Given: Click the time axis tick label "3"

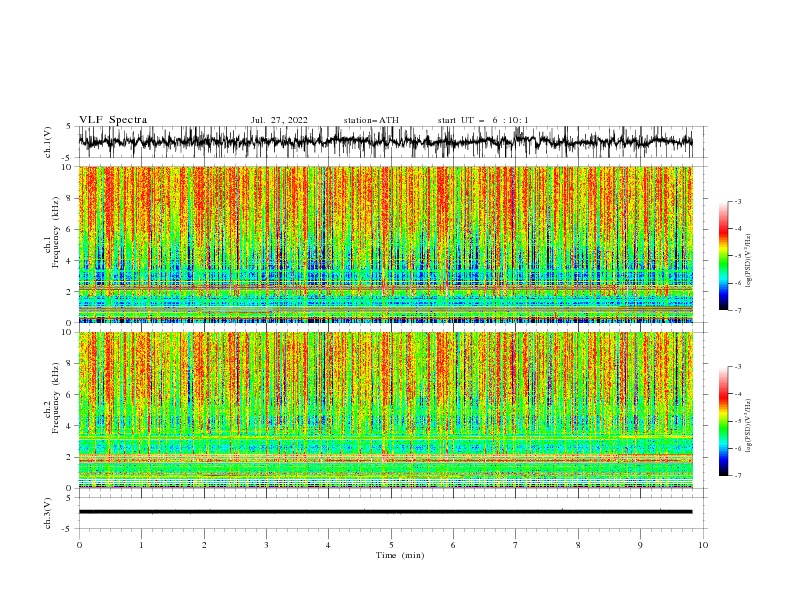Looking at the screenshot, I should 266,545.
